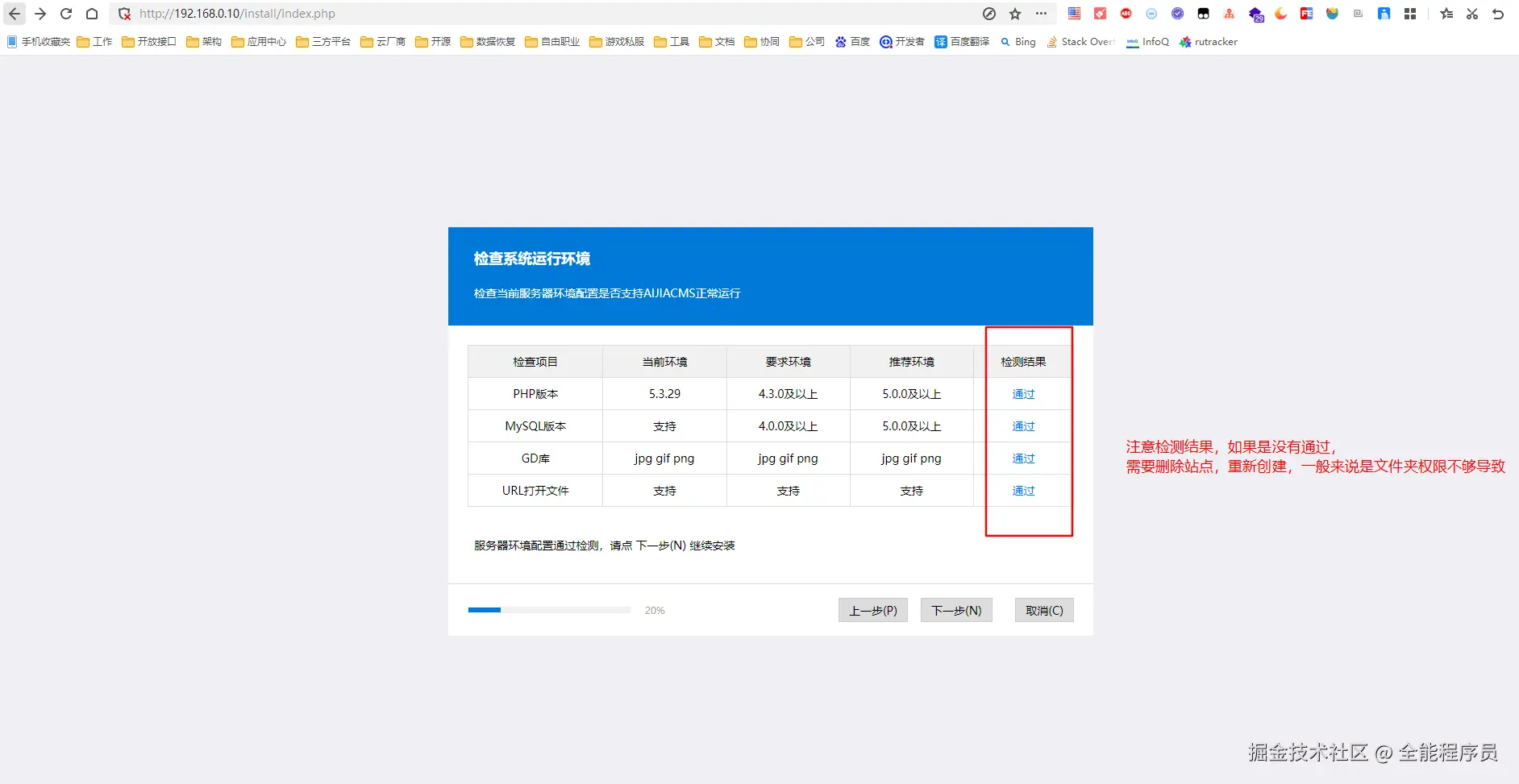This screenshot has height=784, width=1519.
Task: Click the compass speed mode icon
Action: pyautogui.click(x=989, y=14)
